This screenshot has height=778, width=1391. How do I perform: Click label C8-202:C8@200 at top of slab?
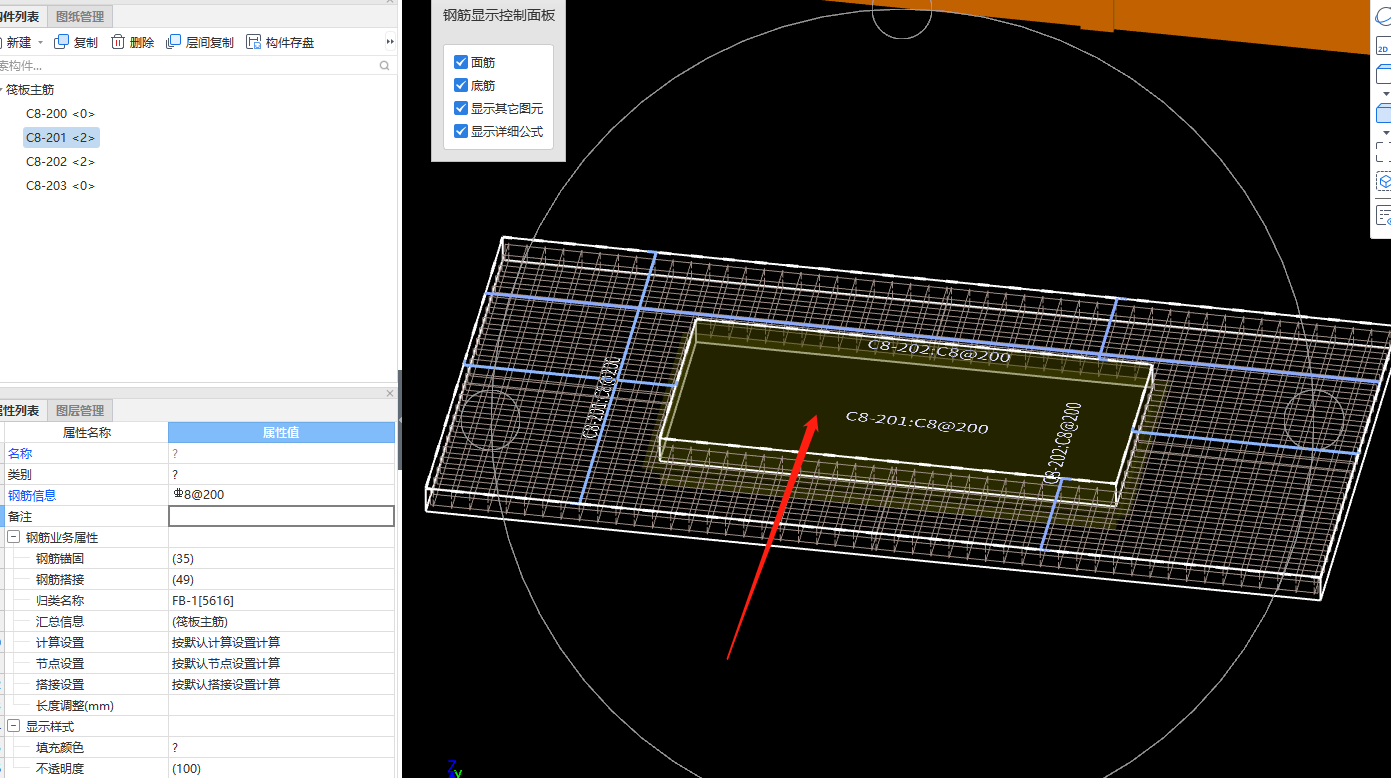click(938, 350)
